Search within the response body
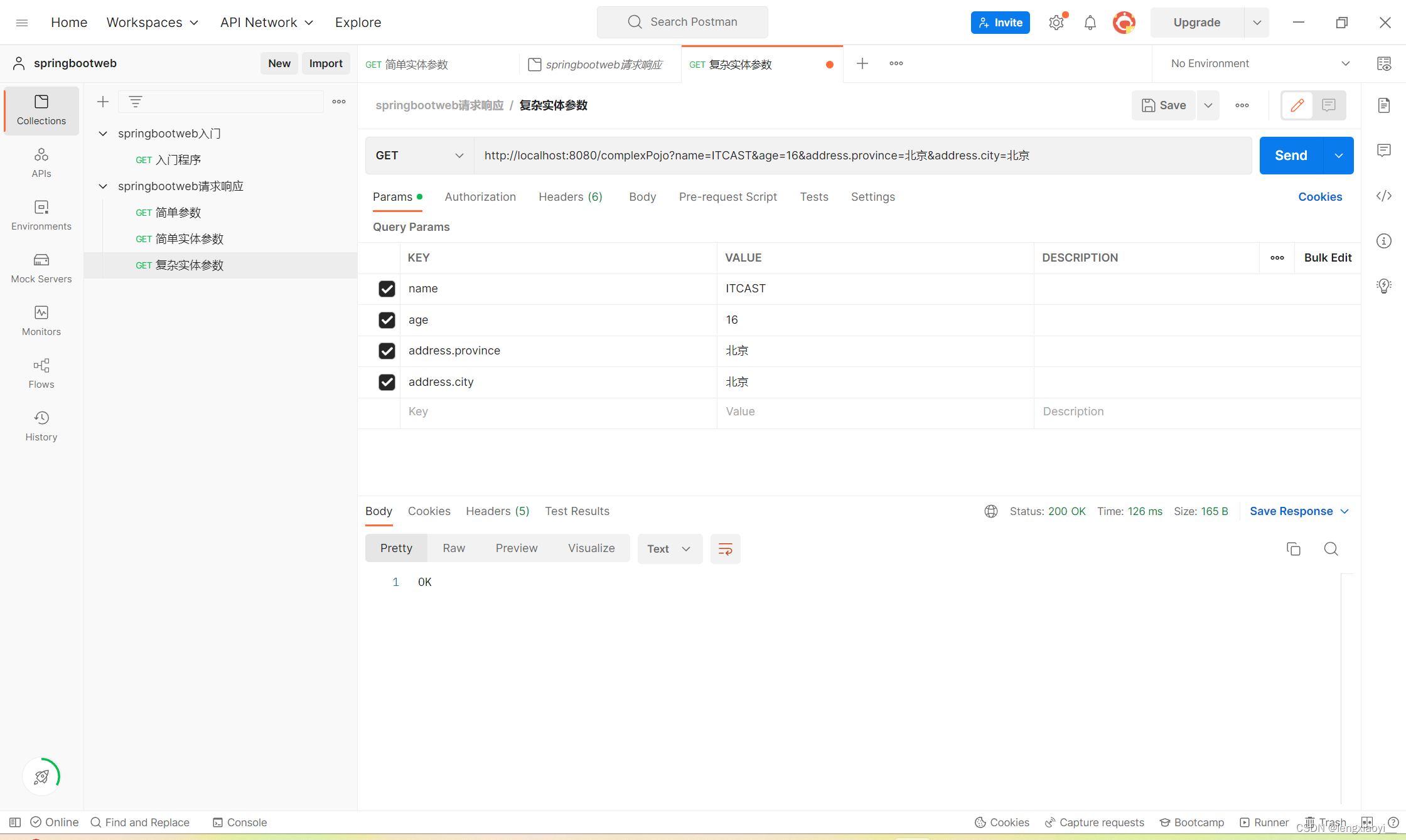 1331,549
